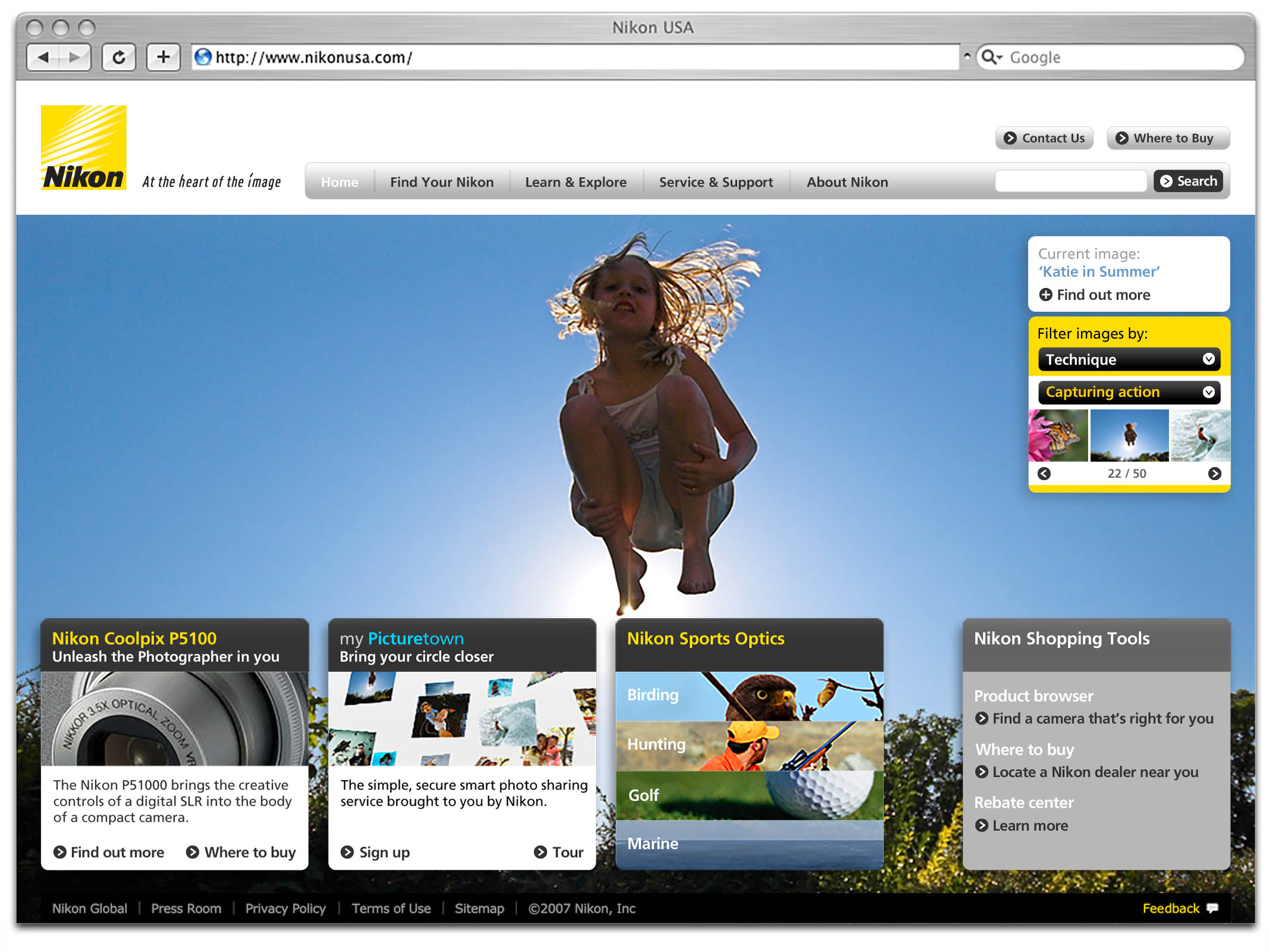Click Sign up for Picturetown

(x=375, y=852)
